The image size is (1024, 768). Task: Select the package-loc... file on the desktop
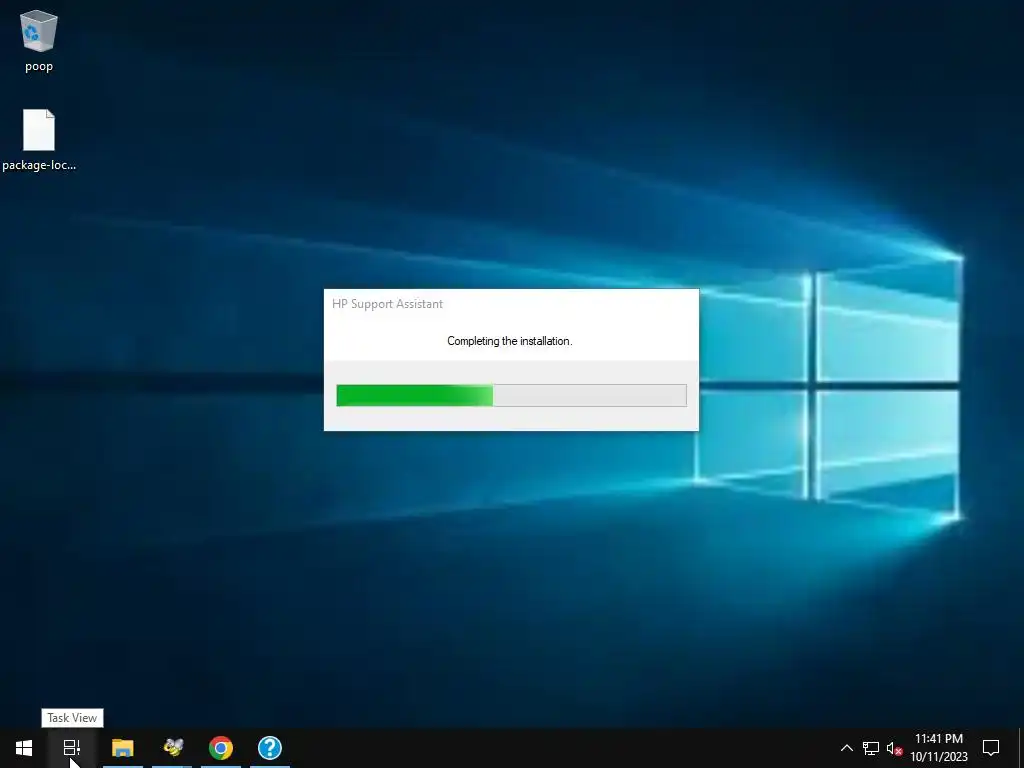(39, 140)
